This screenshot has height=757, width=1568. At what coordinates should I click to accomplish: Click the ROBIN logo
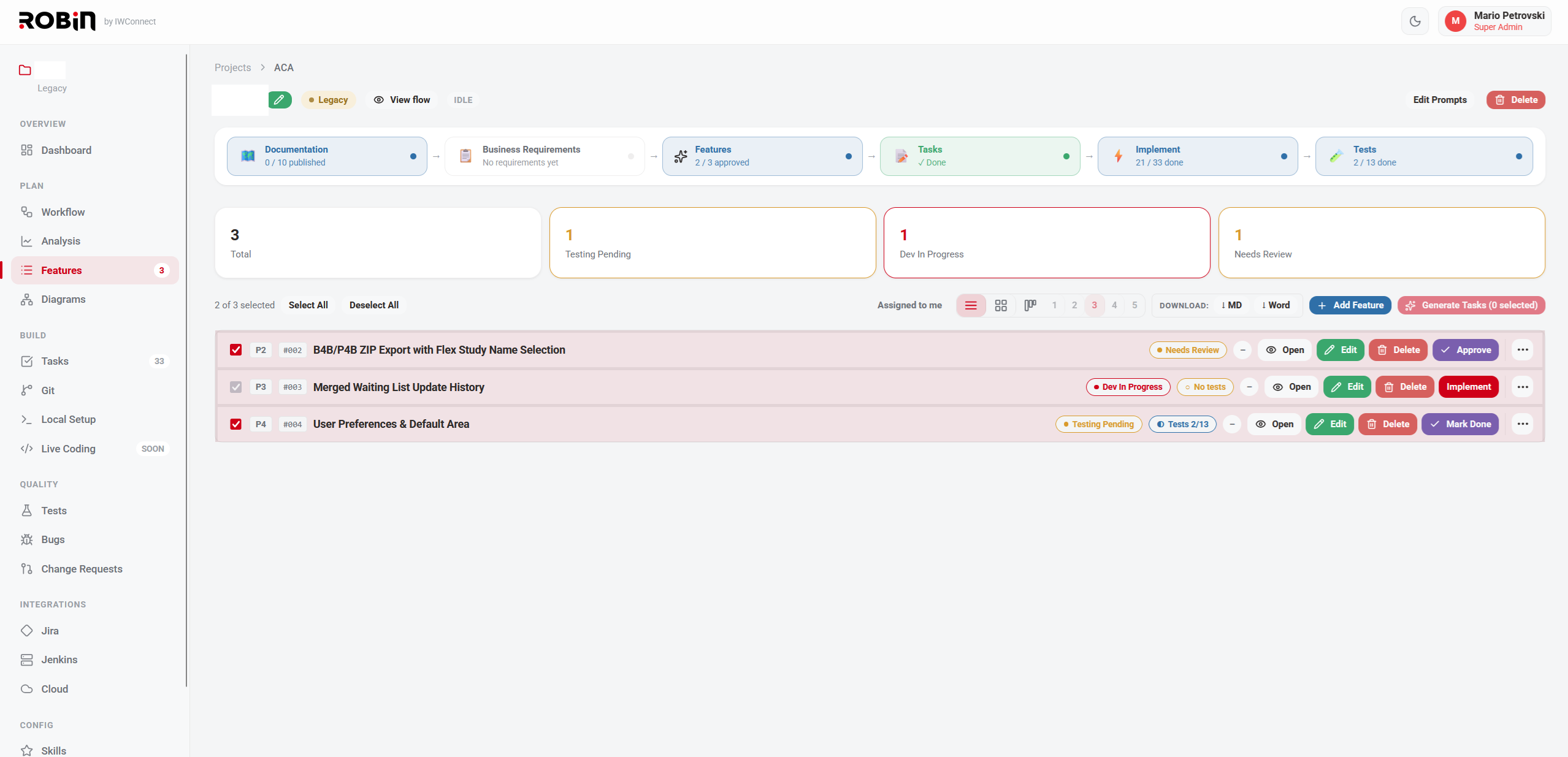[57, 21]
